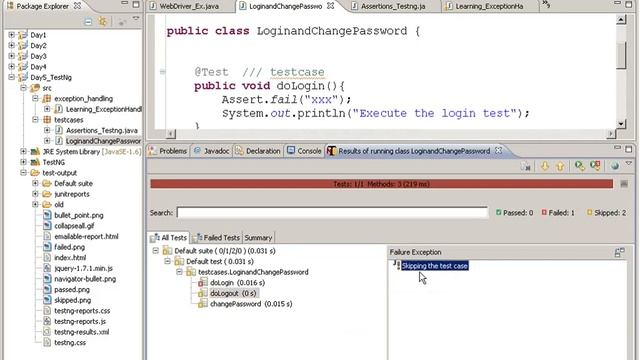The height and width of the screenshot is (360, 640).
Task: Rerun only failed TestNG tests
Action: click(595, 166)
